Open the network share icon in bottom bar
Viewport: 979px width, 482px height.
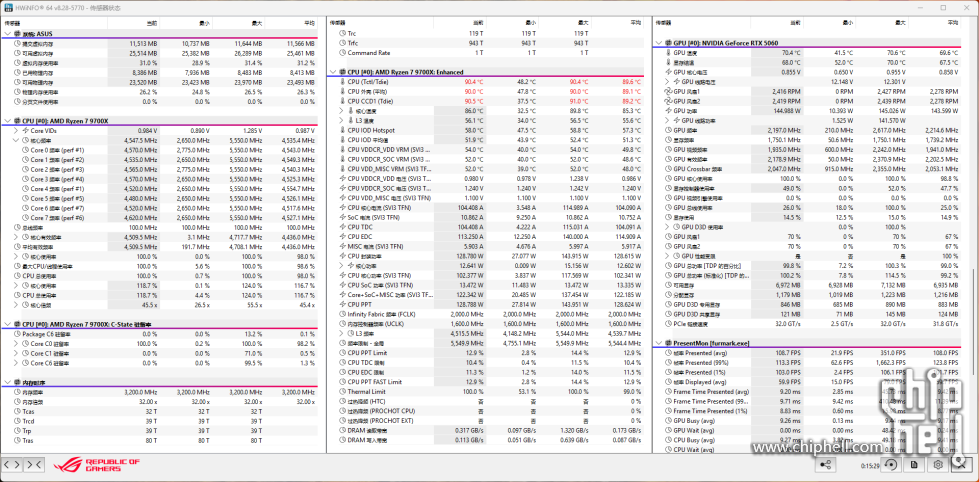click(825, 465)
